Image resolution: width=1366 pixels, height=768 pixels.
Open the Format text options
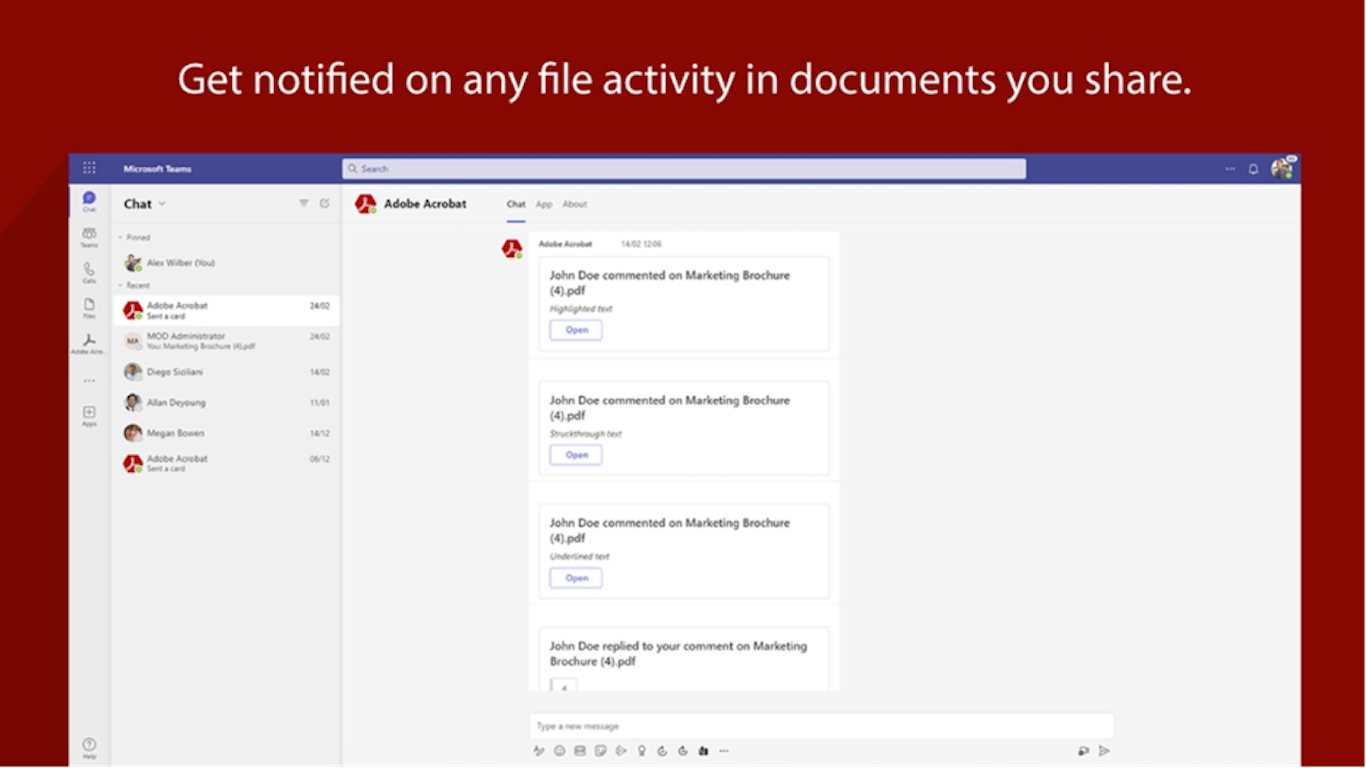[538, 751]
